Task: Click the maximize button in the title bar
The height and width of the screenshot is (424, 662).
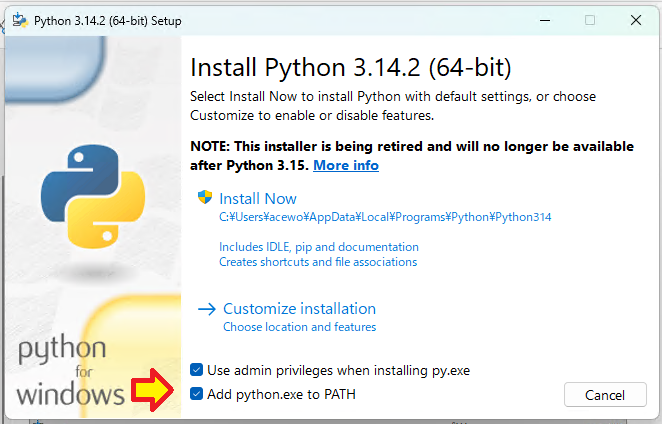Action: (590, 20)
